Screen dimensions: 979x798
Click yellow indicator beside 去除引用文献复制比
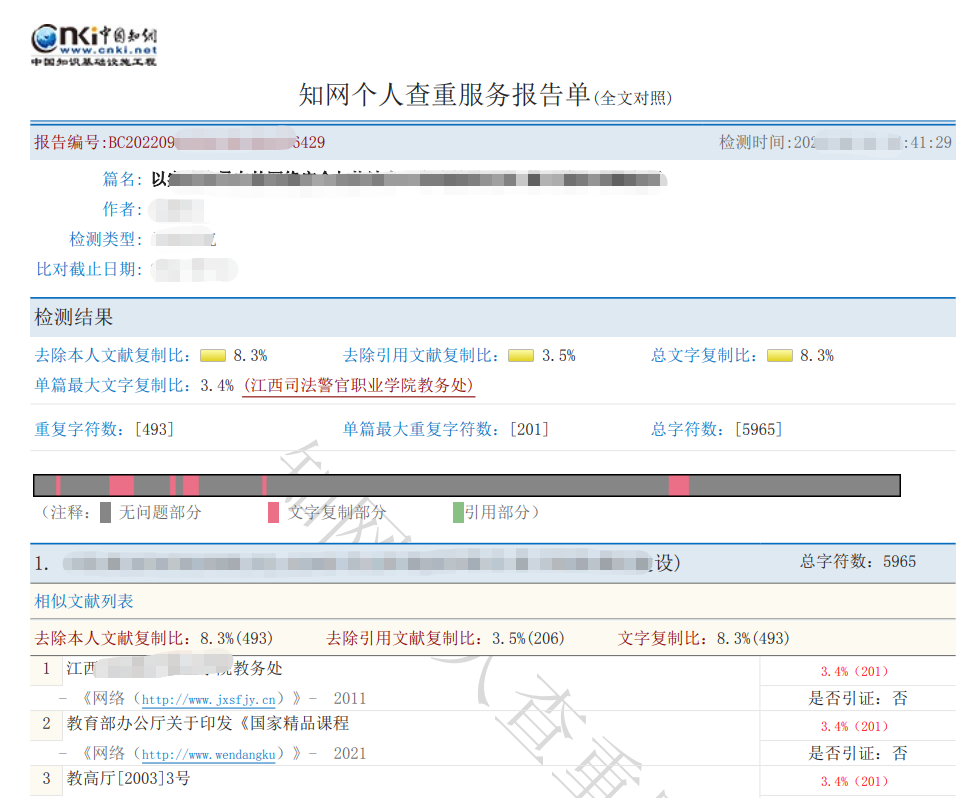pos(520,355)
